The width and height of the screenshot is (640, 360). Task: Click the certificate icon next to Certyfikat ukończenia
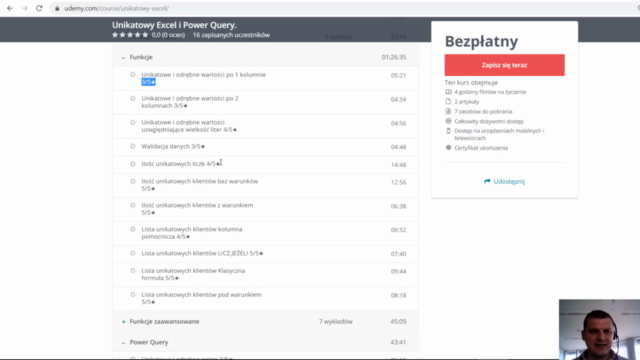(x=448, y=147)
